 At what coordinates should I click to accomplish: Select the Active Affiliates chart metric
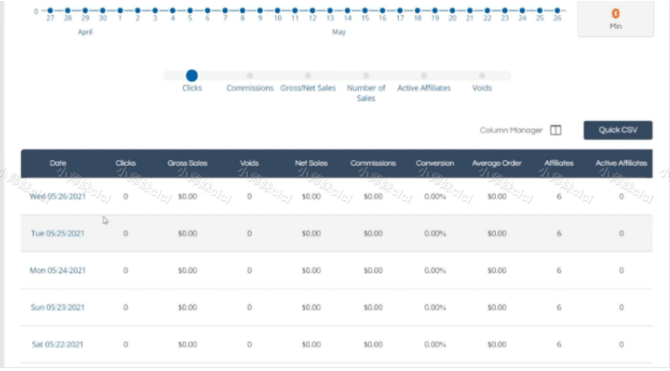[x=424, y=76]
